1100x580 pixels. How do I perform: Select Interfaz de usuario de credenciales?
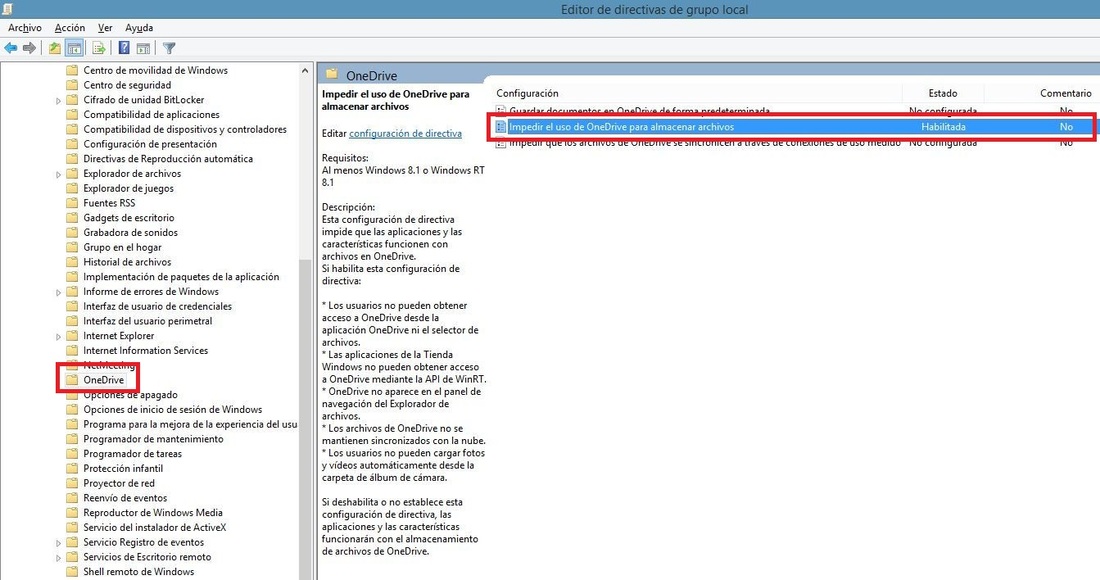(x=157, y=306)
